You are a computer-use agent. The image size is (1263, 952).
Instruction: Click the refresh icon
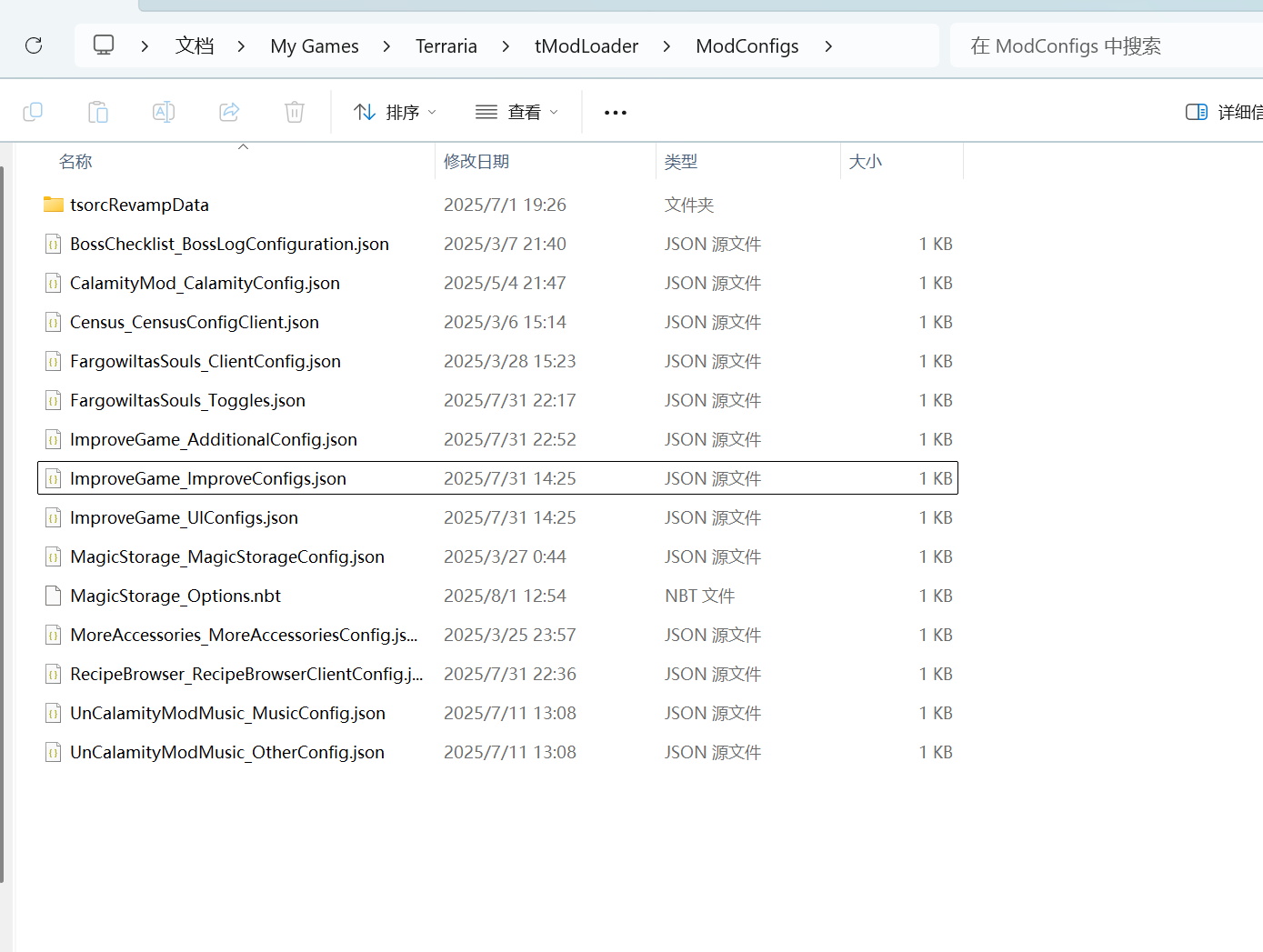pyautogui.click(x=34, y=45)
